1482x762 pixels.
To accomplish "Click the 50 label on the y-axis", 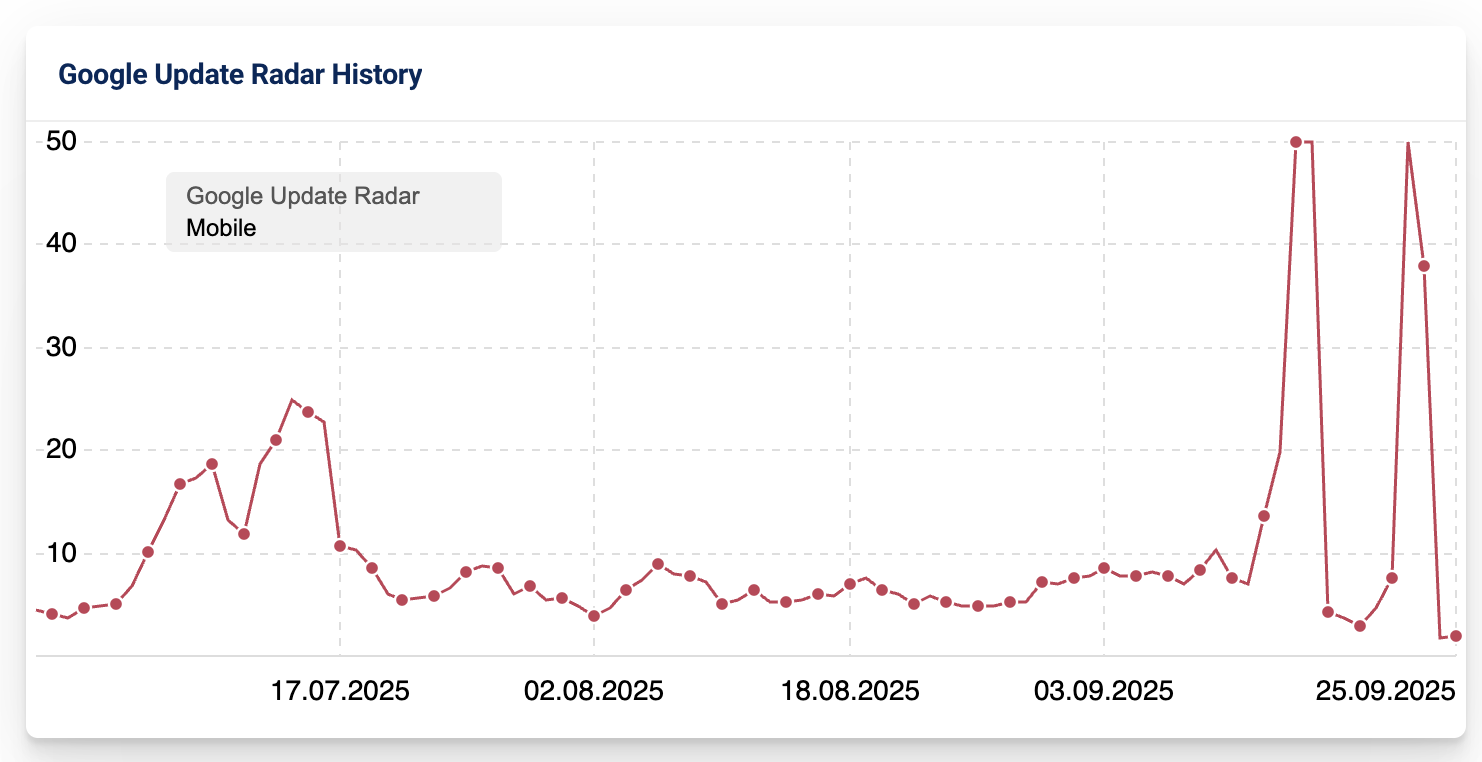I will coord(62,142).
